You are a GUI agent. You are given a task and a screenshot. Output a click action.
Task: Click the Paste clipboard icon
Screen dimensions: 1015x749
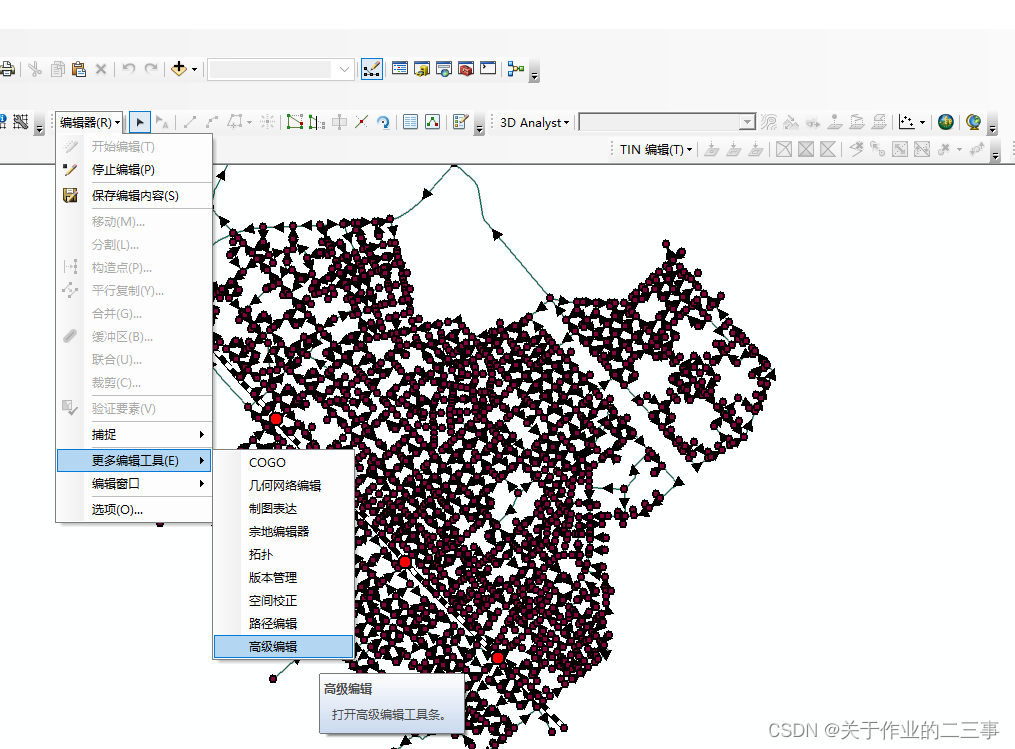pos(79,69)
